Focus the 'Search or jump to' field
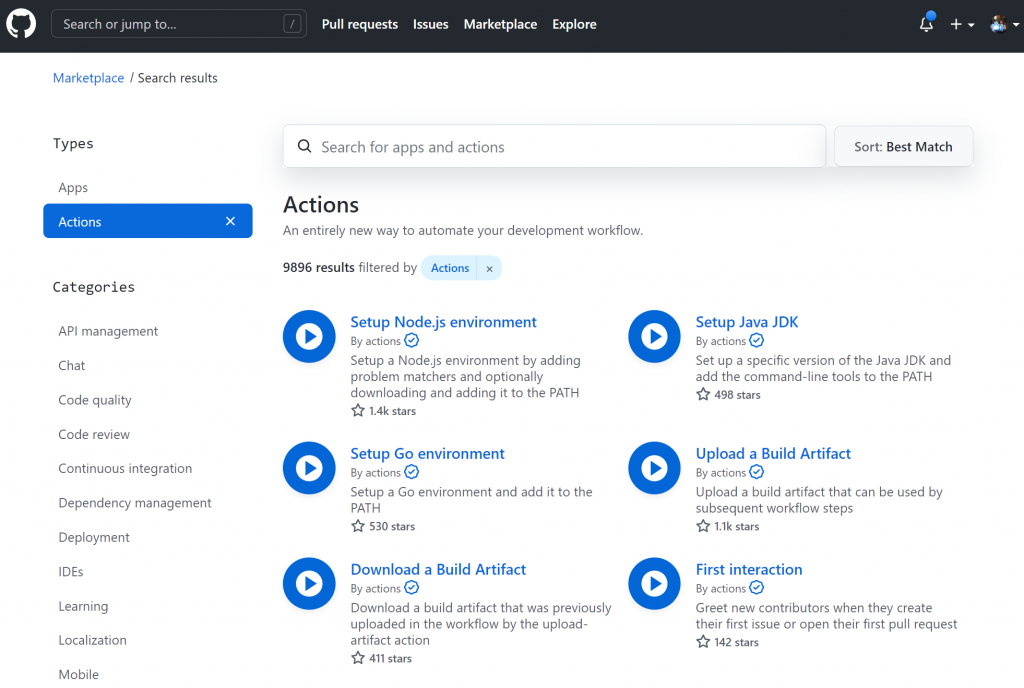The height and width of the screenshot is (688, 1024). (x=178, y=24)
